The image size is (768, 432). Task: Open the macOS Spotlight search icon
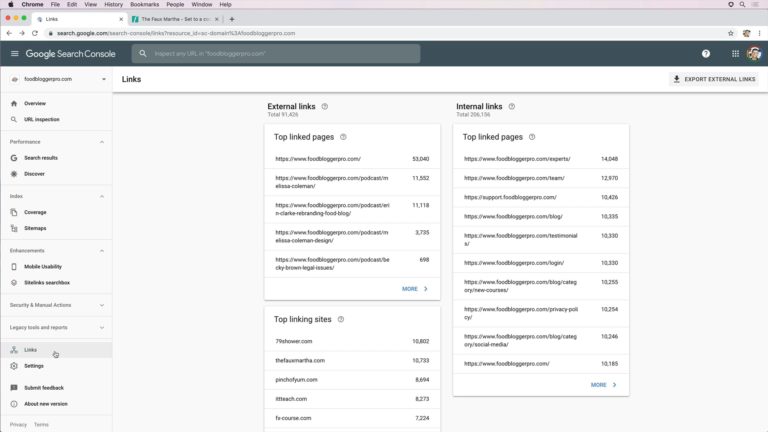point(743,4)
